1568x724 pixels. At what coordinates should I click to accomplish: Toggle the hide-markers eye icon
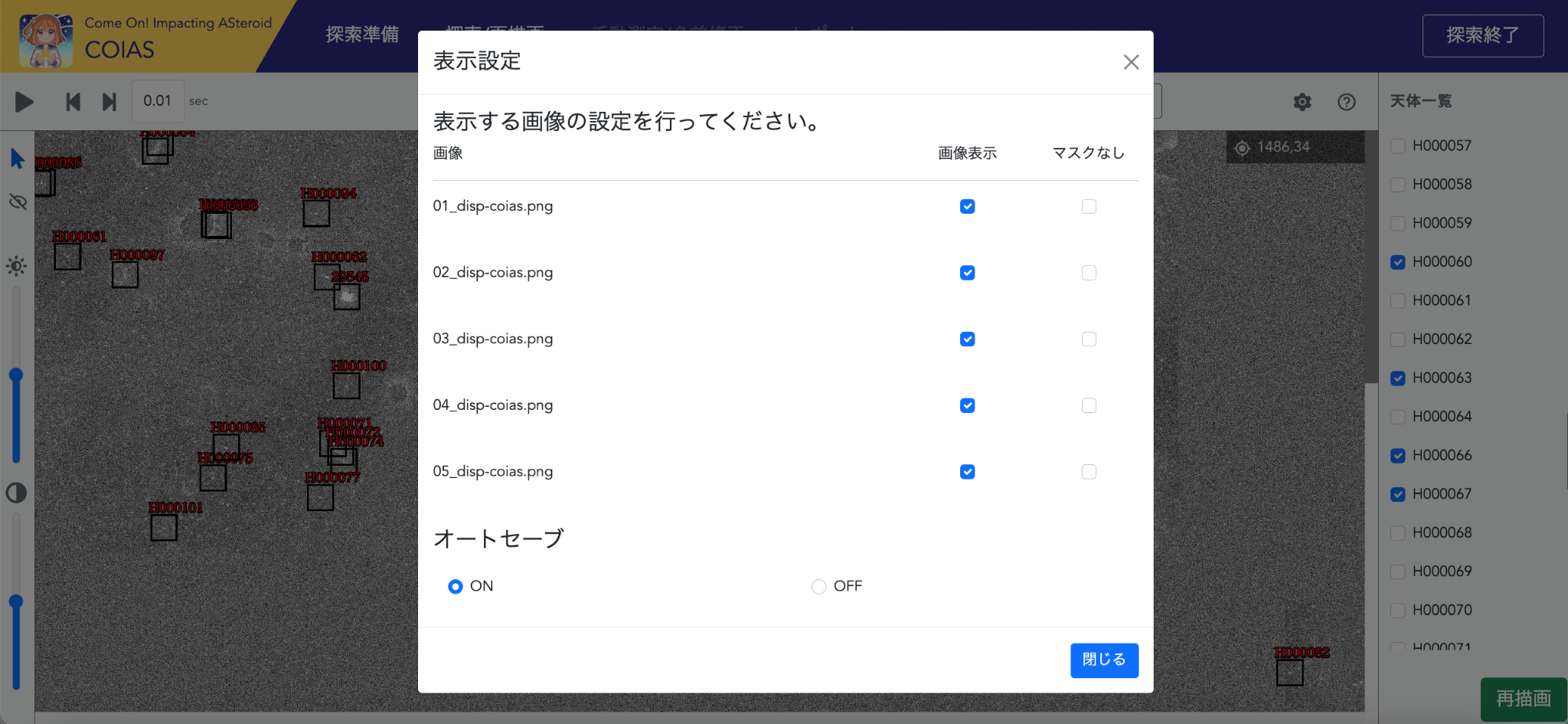point(18,201)
